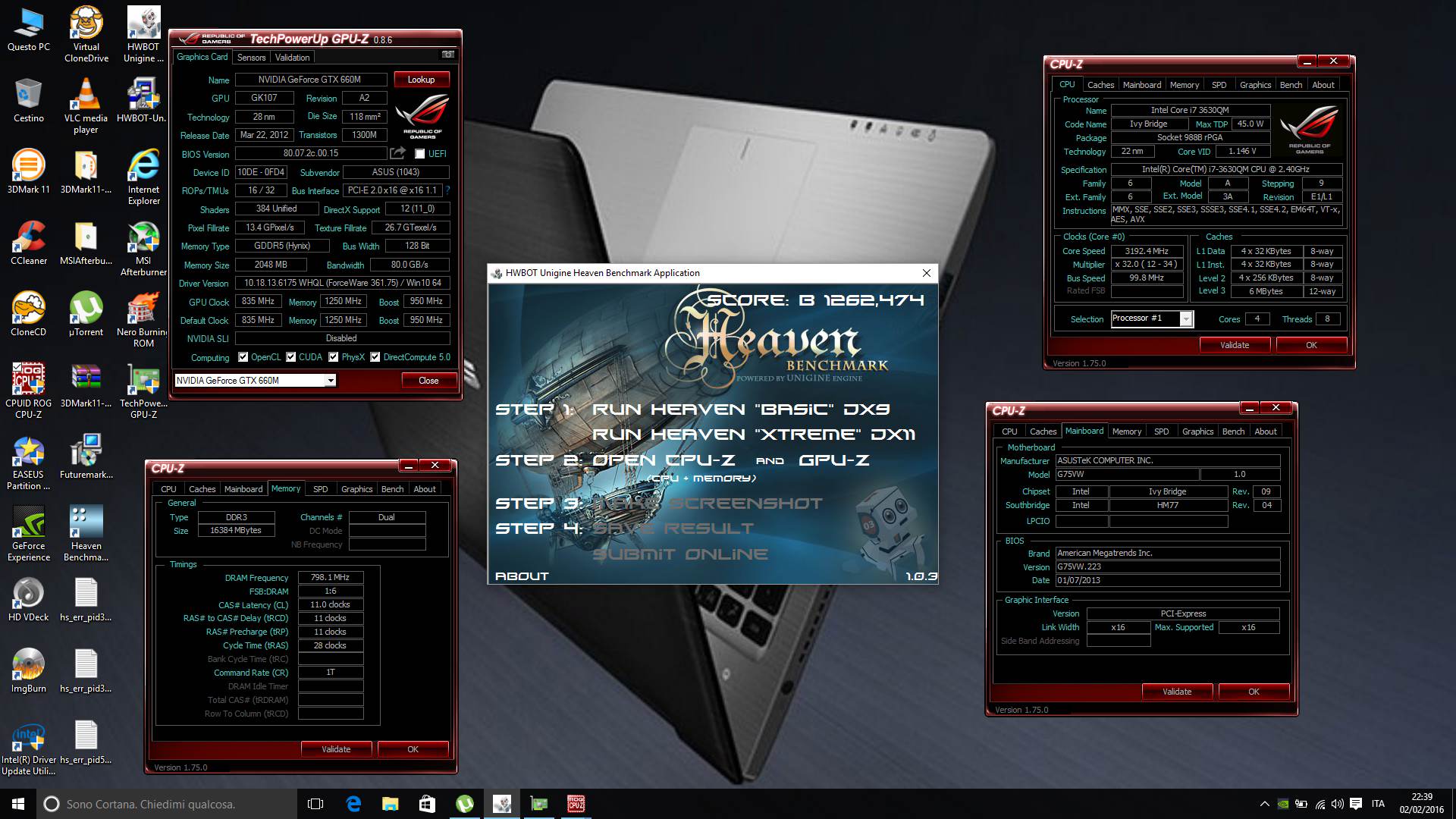Open CloneCD desktop icon

[29, 315]
